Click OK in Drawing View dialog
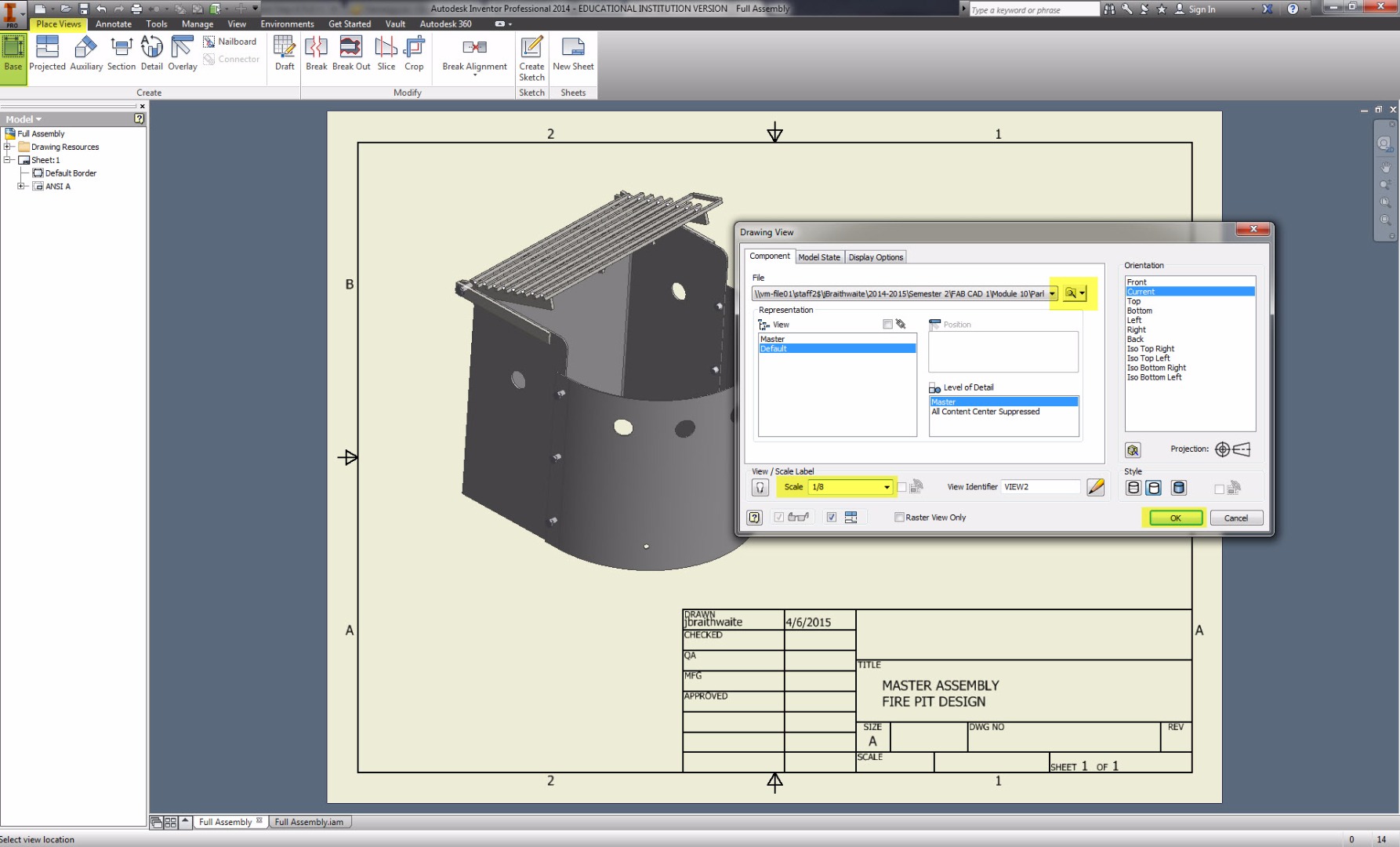Viewport: 1400px width, 847px height. coord(1175,518)
